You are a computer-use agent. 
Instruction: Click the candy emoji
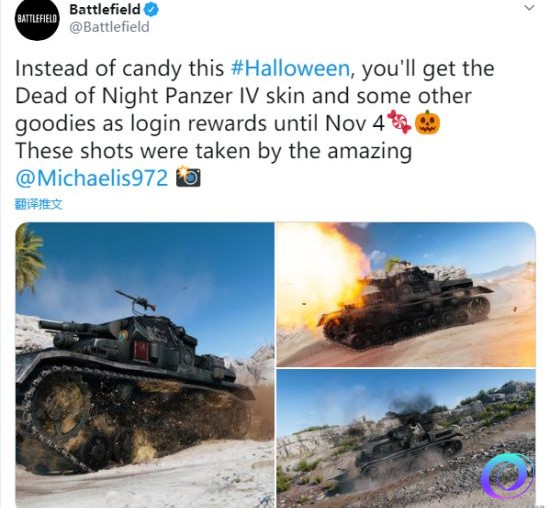pyautogui.click(x=399, y=122)
